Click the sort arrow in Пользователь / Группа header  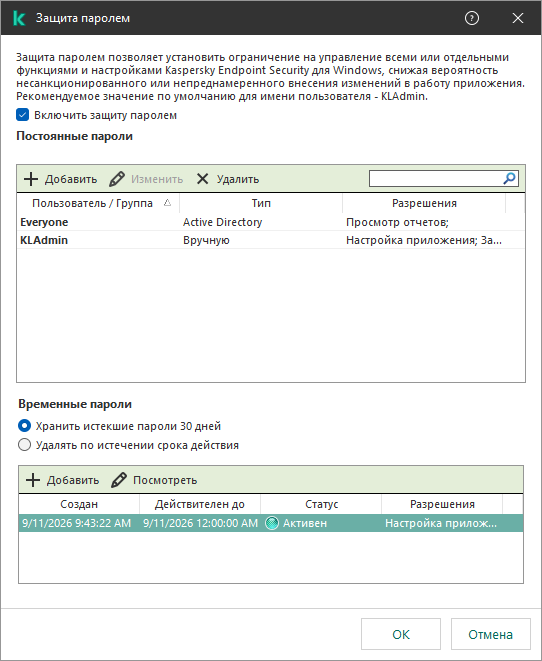167,203
